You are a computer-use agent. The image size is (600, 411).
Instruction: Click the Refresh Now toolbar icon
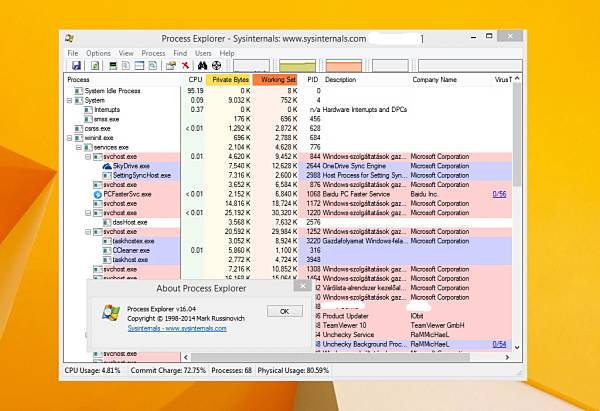[x=95, y=65]
